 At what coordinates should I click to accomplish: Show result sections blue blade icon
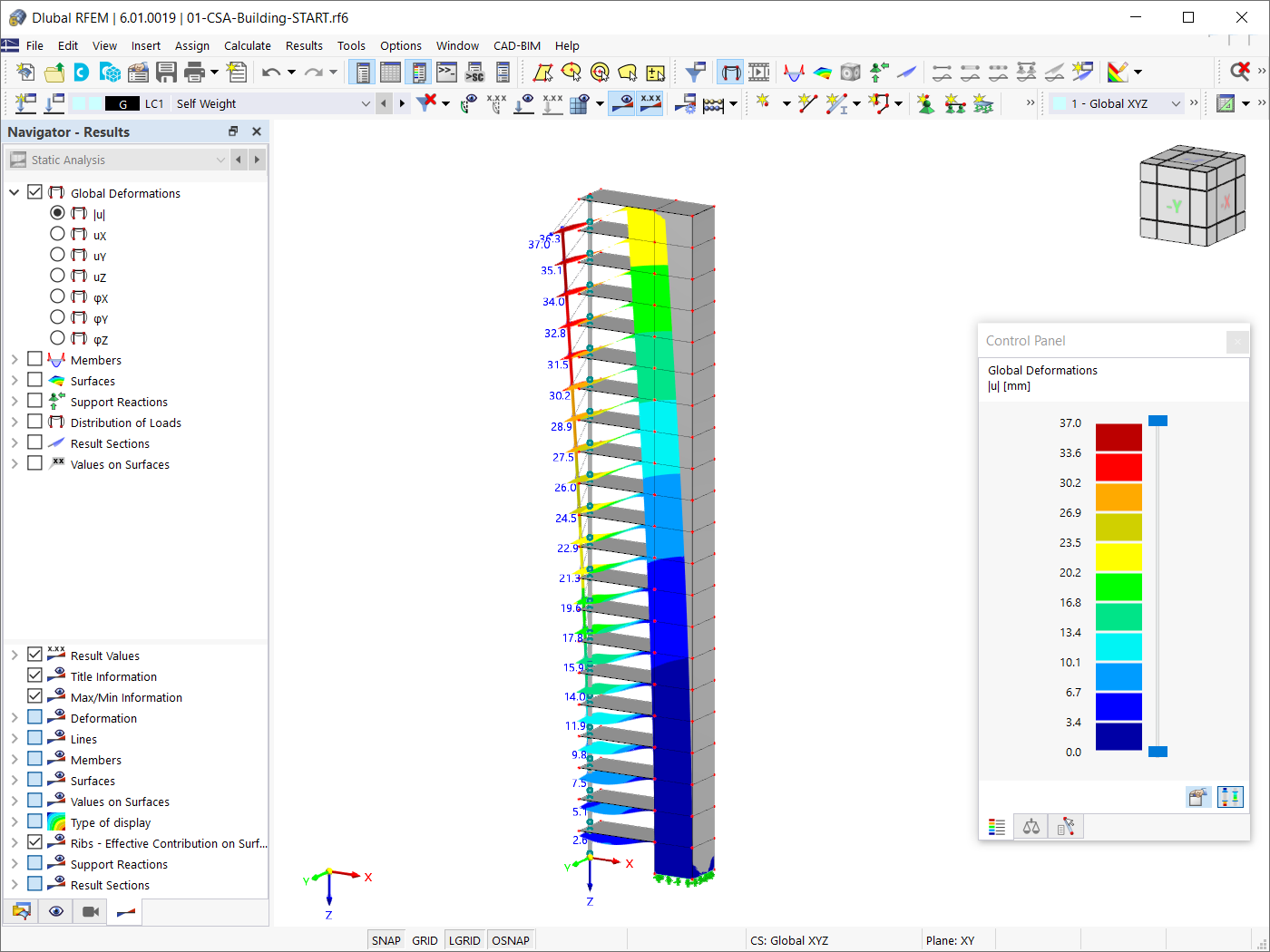click(907, 73)
